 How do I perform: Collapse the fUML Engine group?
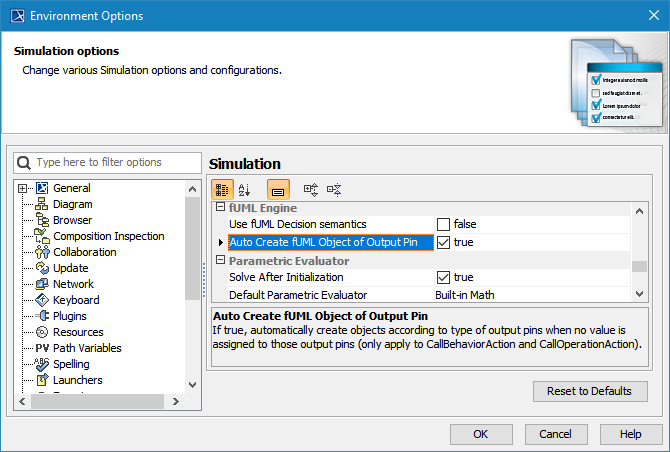point(221,207)
